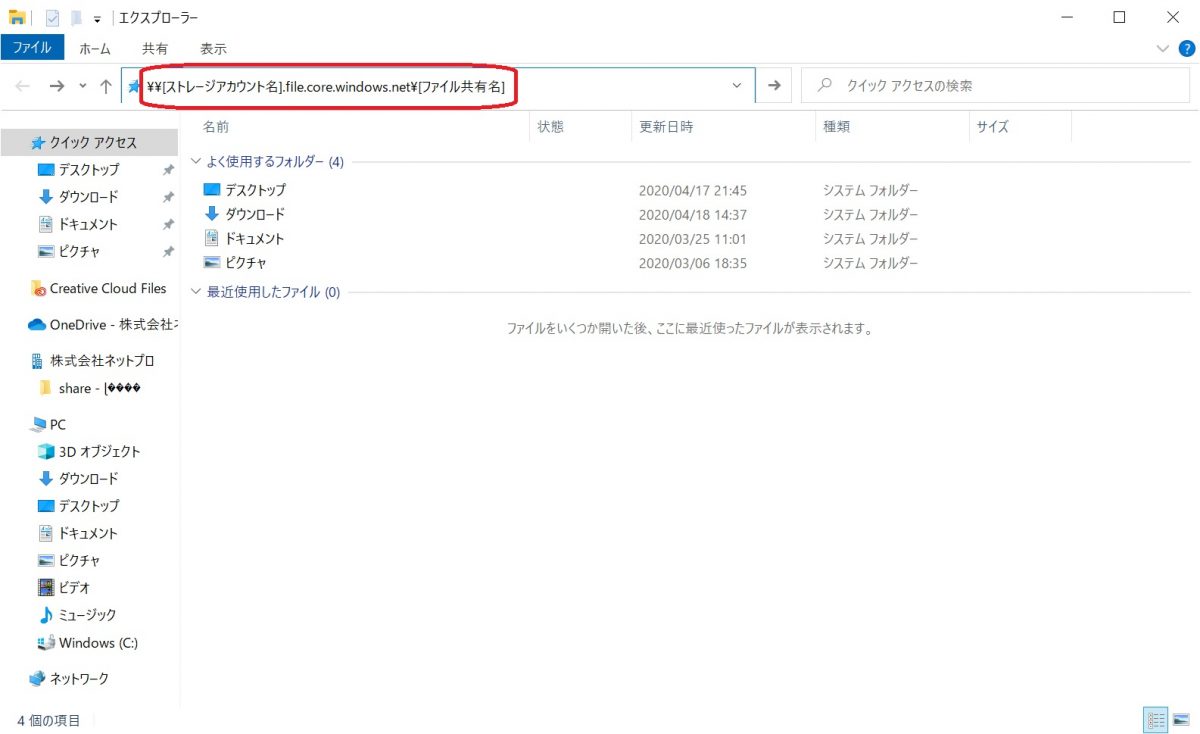Click the Go to address arrow button
This screenshot has height=734, width=1200.
pyautogui.click(x=773, y=86)
